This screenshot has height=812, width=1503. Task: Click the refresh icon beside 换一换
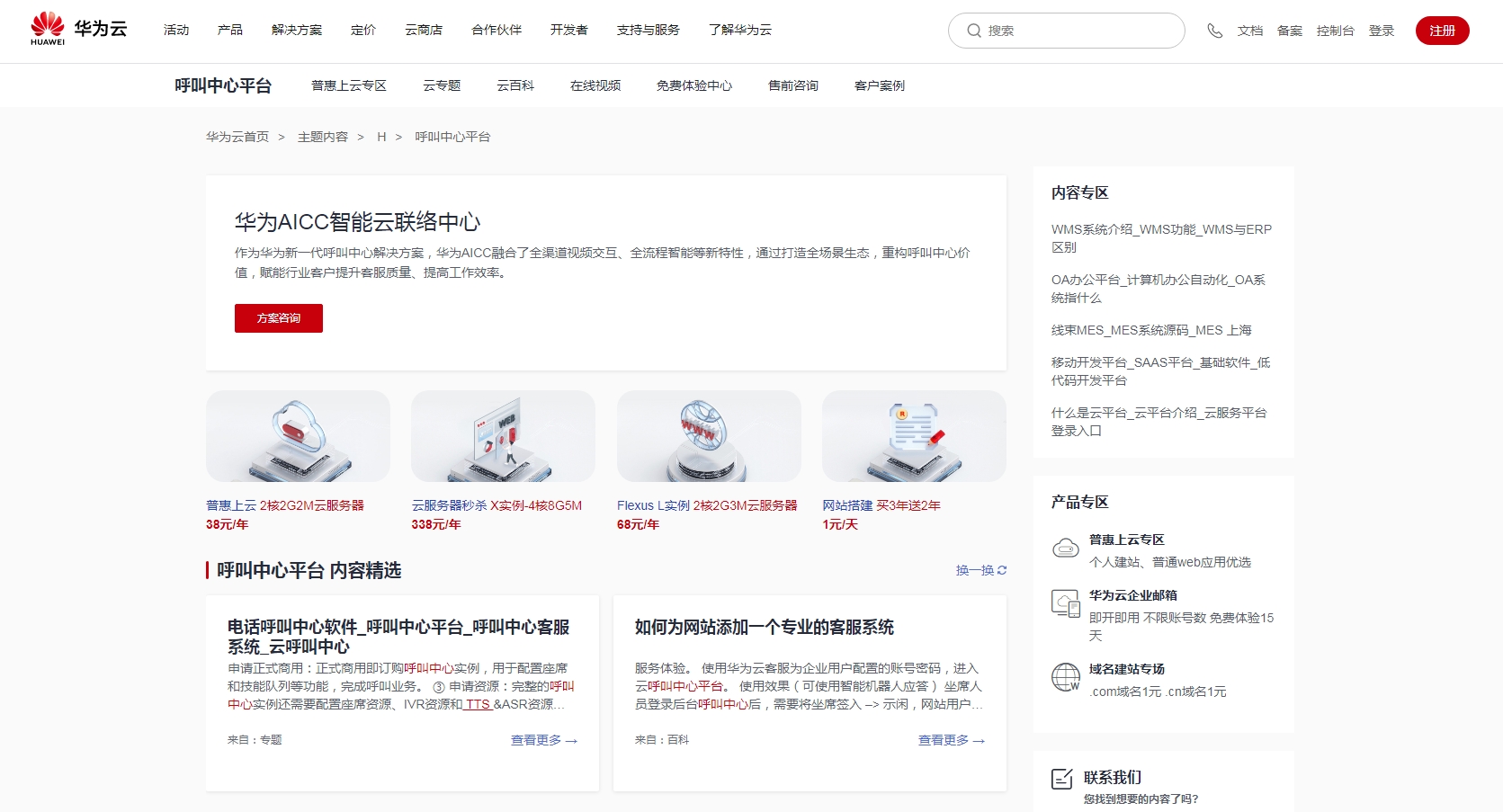[1002, 570]
